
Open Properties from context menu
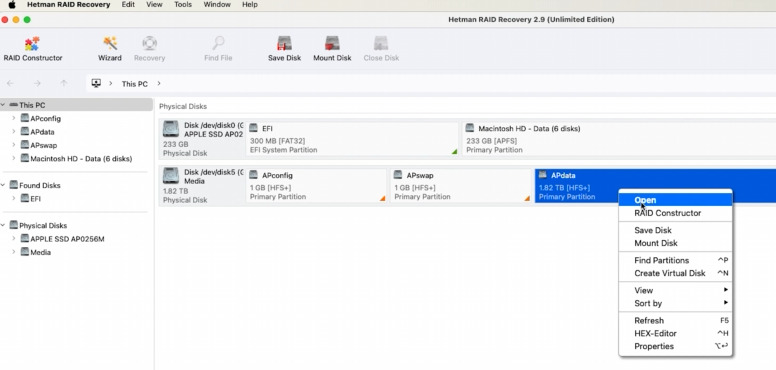pyautogui.click(x=676, y=346)
